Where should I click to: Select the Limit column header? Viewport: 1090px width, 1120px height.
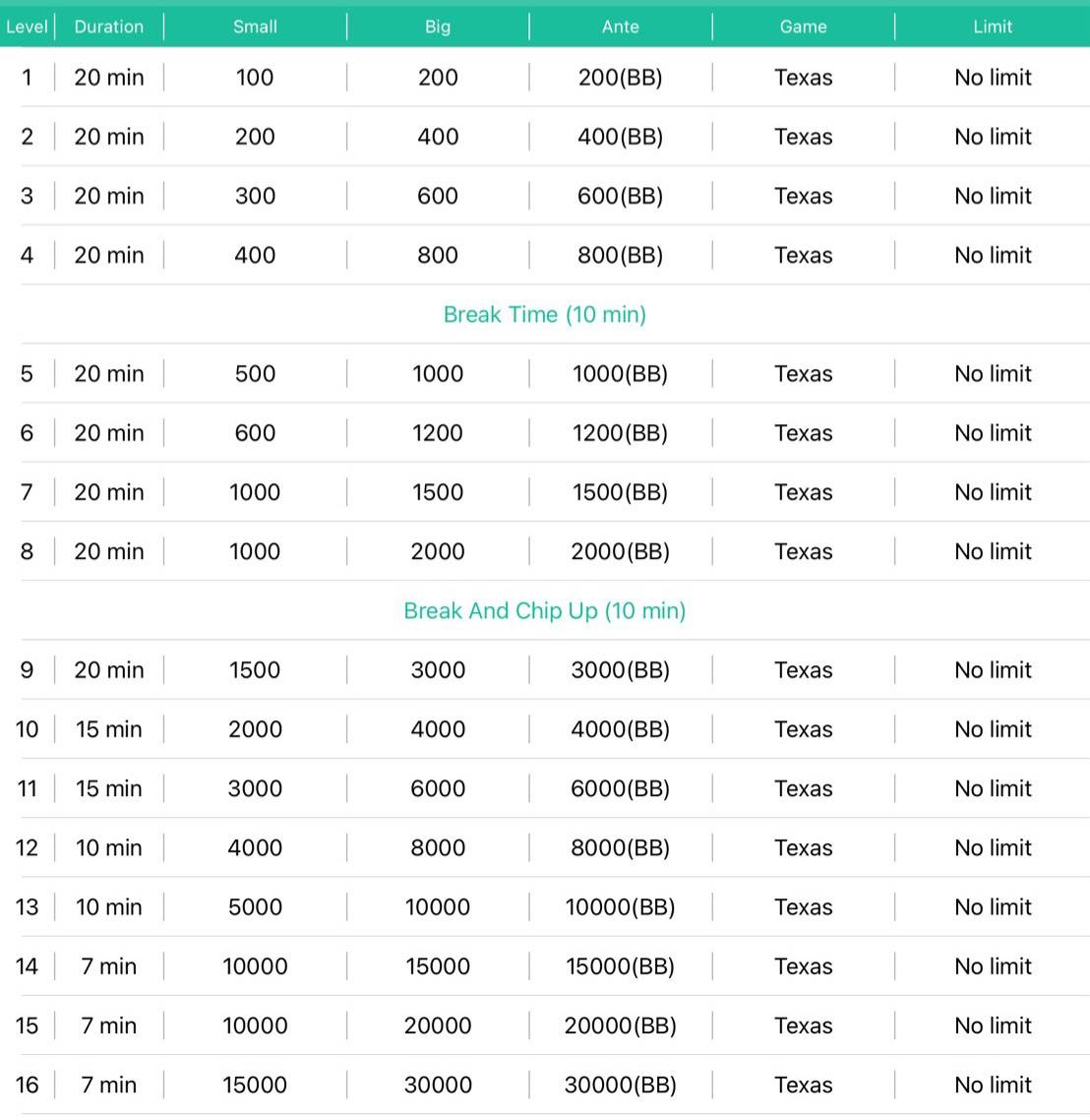click(993, 27)
